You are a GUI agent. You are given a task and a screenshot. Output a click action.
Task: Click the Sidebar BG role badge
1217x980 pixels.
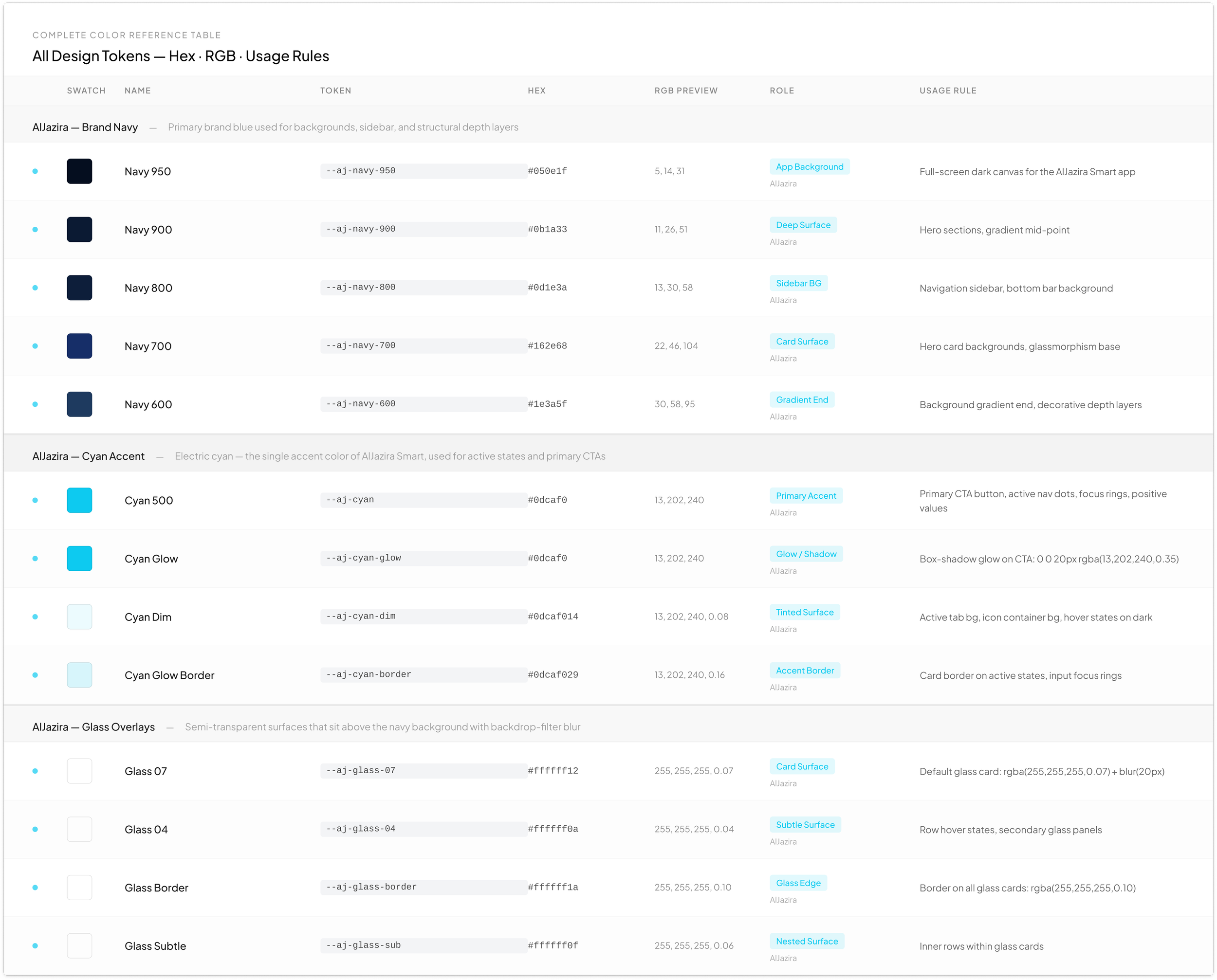click(x=798, y=283)
